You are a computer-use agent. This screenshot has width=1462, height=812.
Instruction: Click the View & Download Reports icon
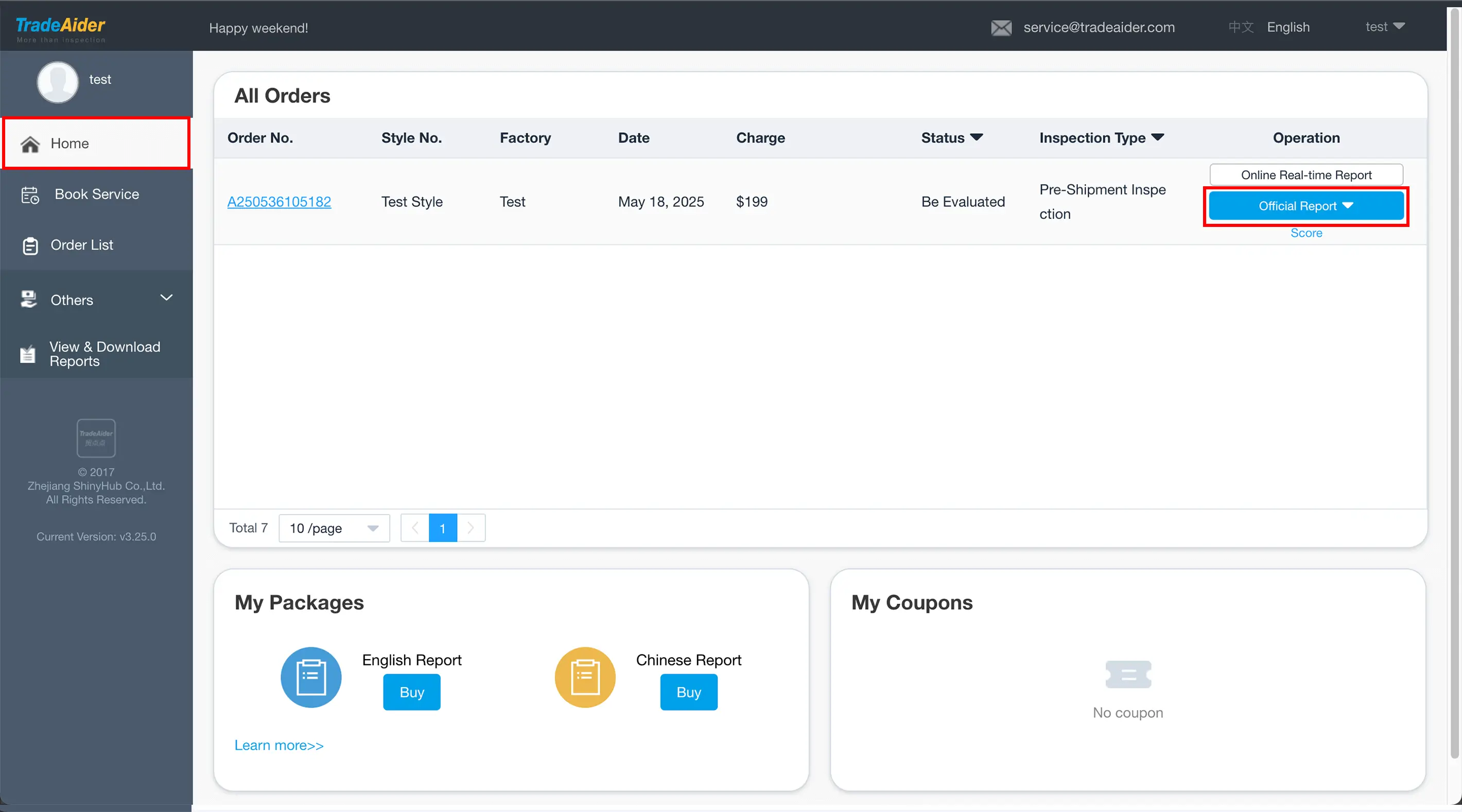(28, 354)
